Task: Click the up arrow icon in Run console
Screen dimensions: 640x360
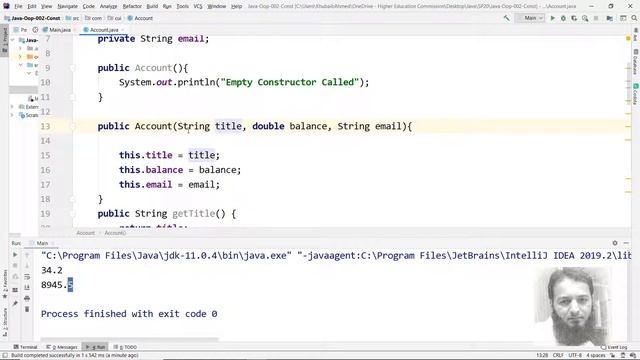Action: (27, 255)
